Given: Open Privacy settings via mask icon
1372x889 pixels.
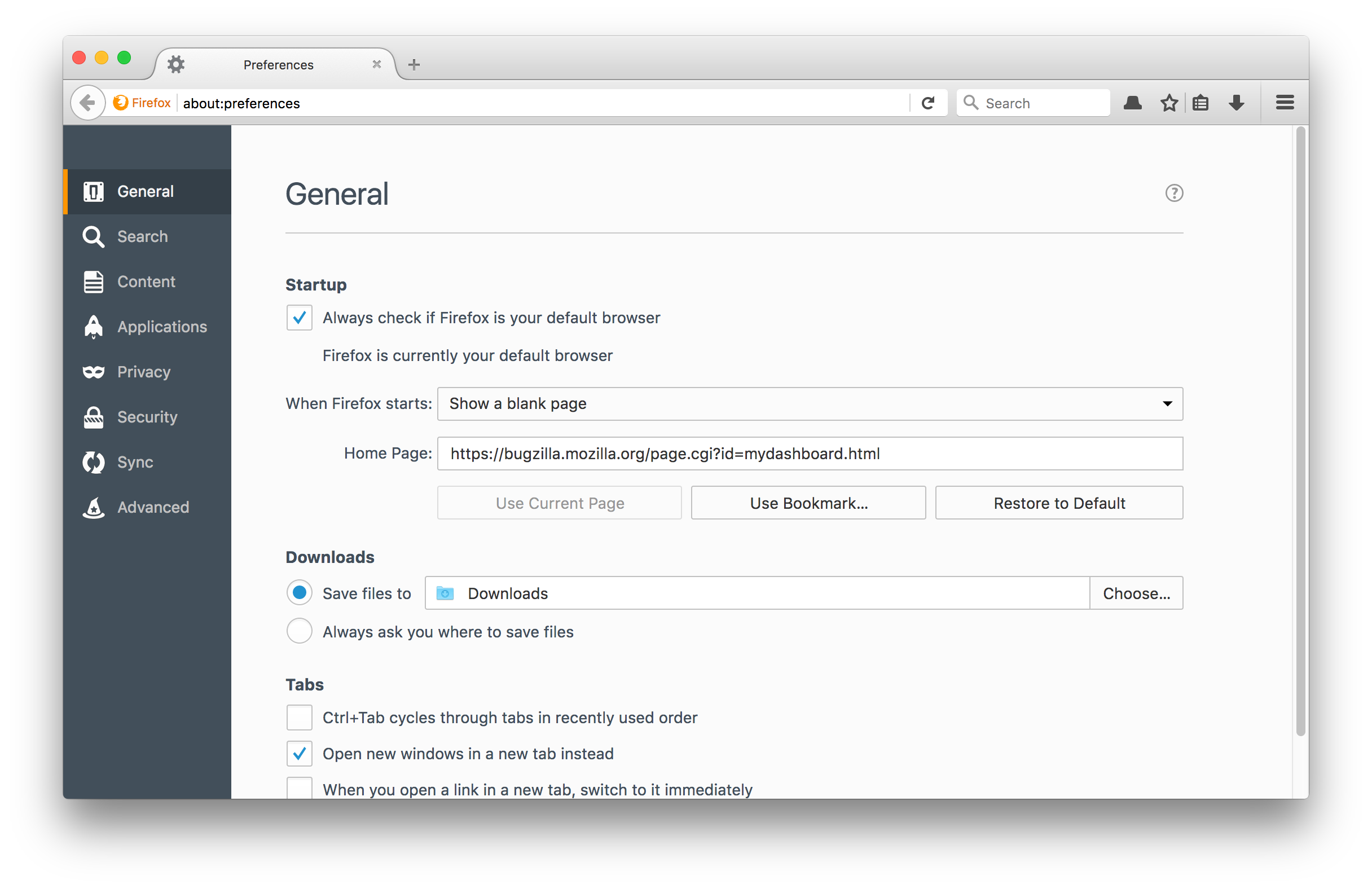Looking at the screenshot, I should [x=94, y=372].
